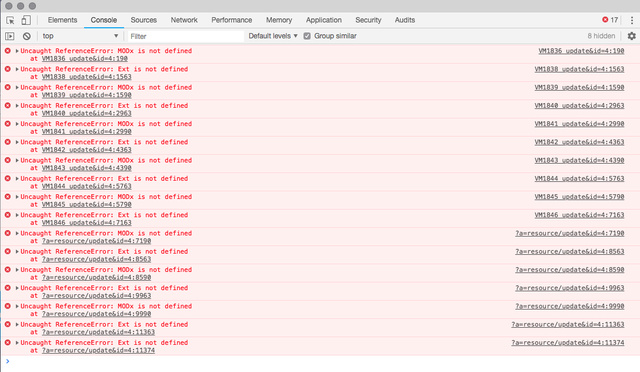This screenshot has height=372, width=640.
Task: Switch to the Audits tab
Action: [x=404, y=20]
